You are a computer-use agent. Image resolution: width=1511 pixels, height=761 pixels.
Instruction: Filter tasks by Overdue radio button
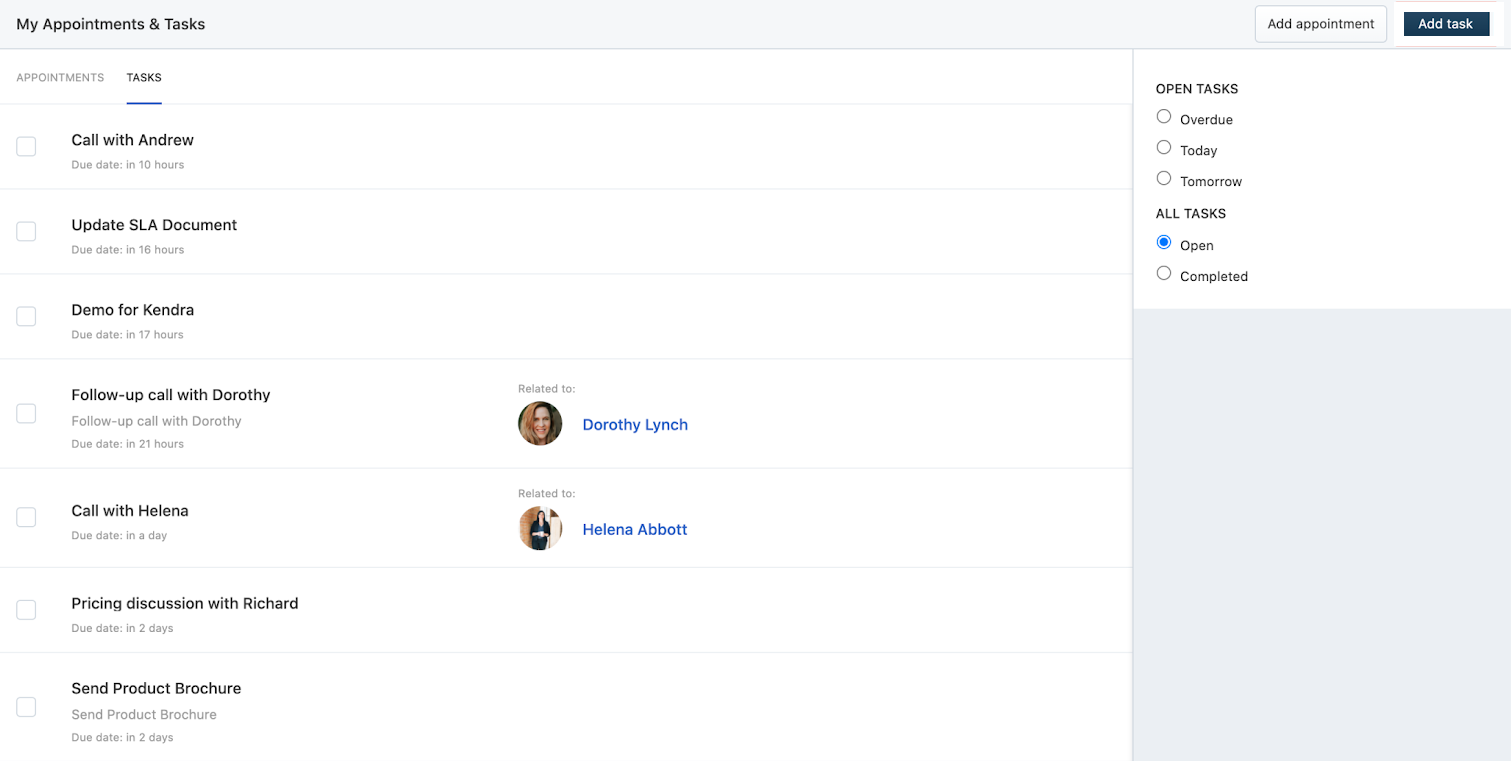pyautogui.click(x=1164, y=117)
